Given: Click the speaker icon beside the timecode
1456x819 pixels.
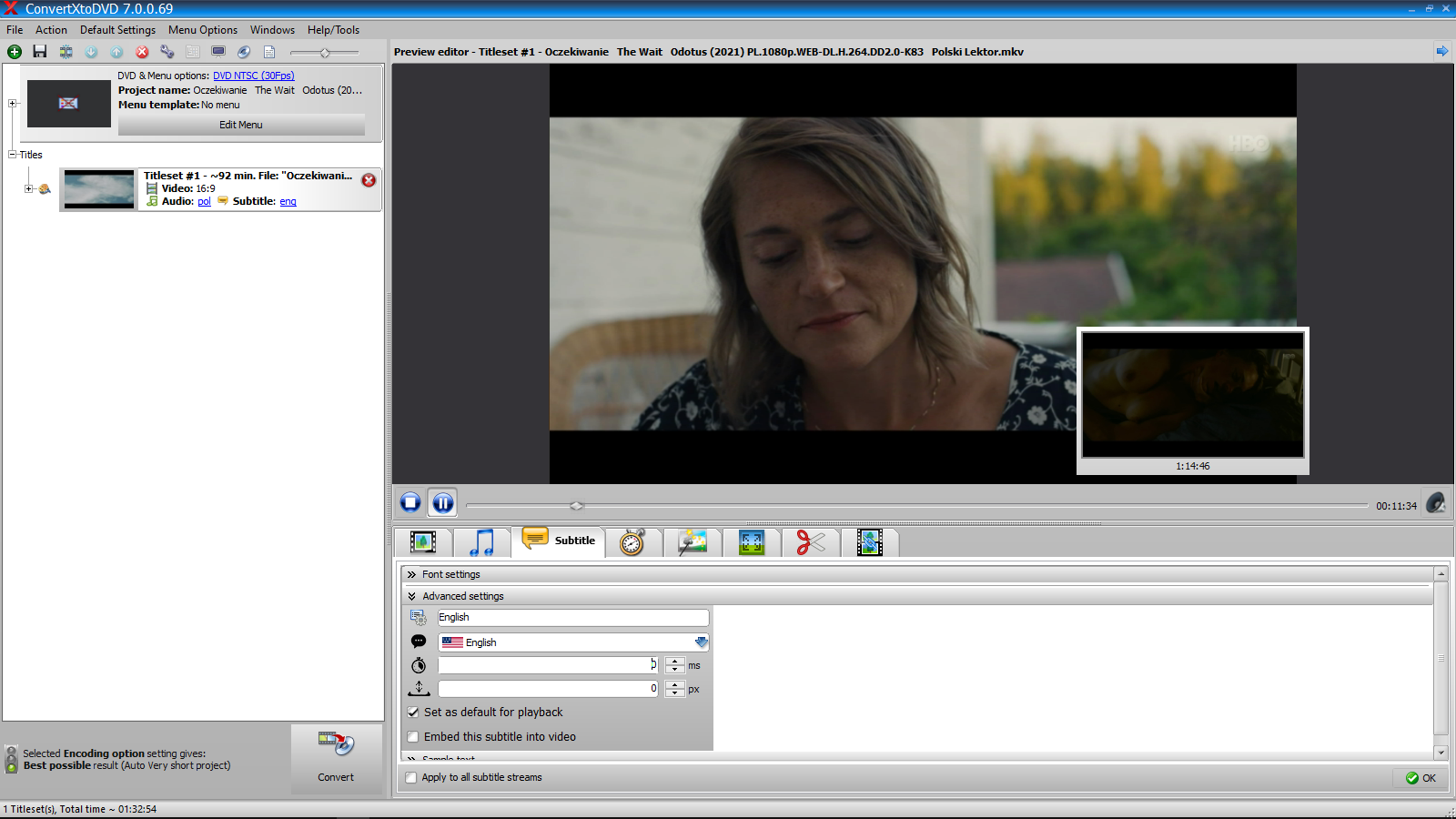Looking at the screenshot, I should (1436, 502).
